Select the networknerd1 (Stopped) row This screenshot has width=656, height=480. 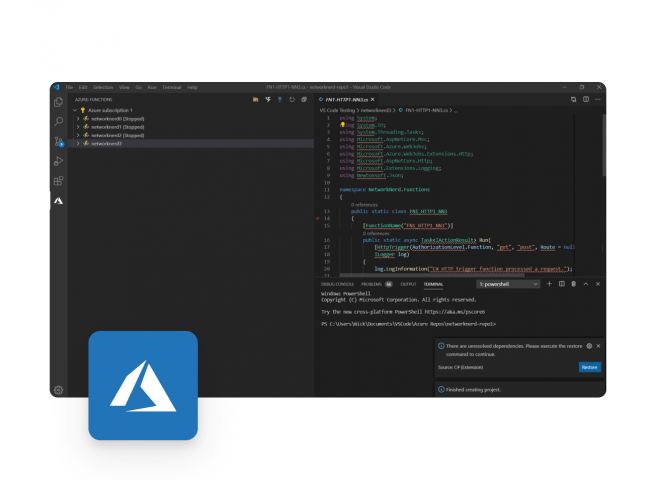tap(191, 127)
